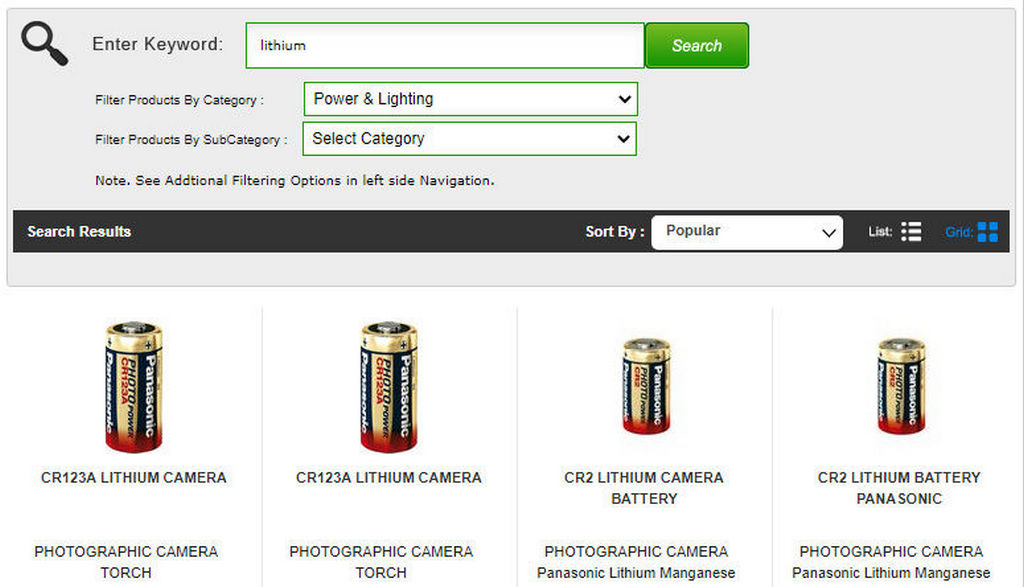This screenshot has width=1024, height=587.
Task: Click second PHOTOGRAPHIC CAMERA TORCH description
Action: [381, 562]
